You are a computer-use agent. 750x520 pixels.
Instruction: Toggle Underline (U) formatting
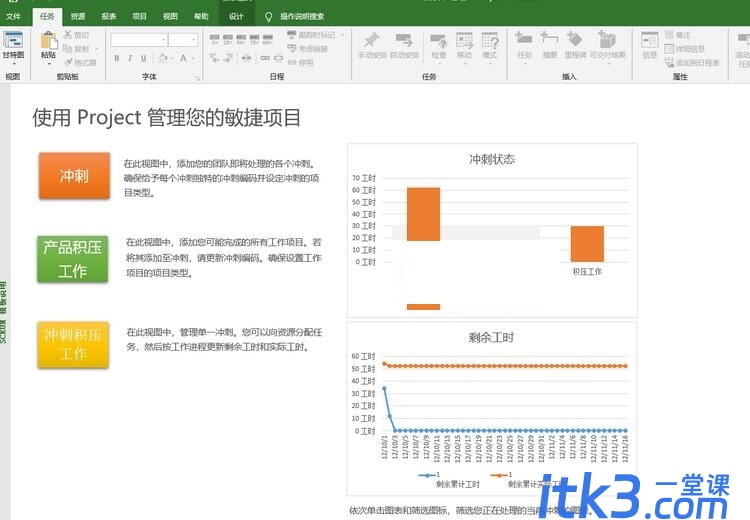tap(143, 58)
